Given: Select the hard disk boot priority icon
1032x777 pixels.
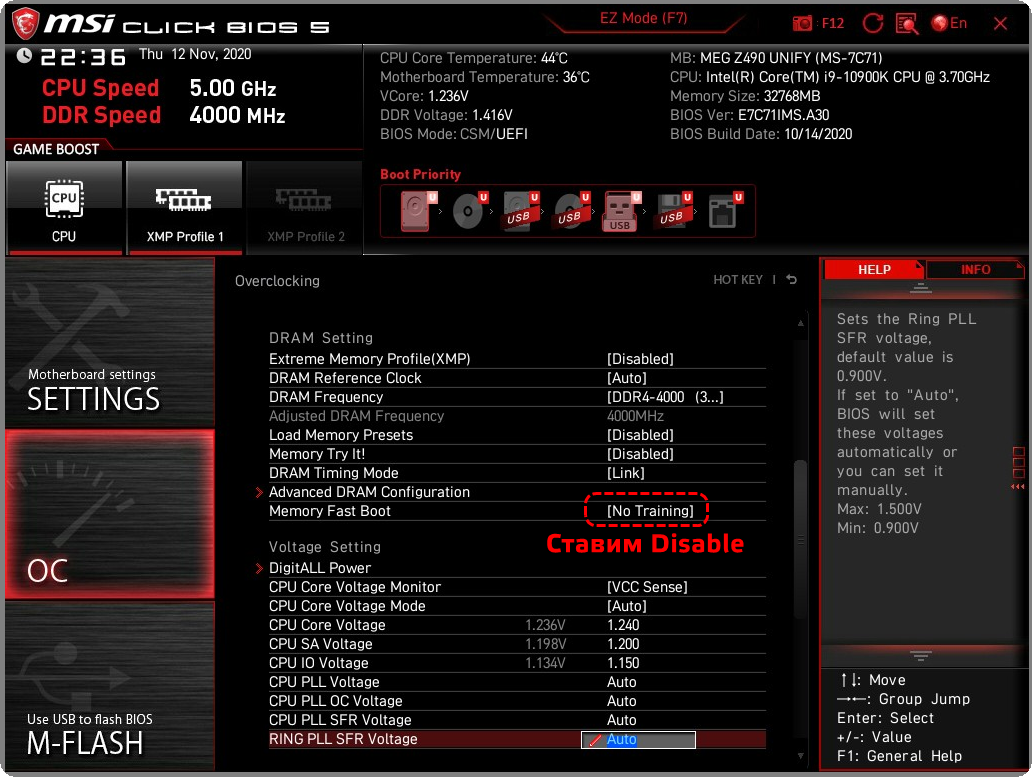Looking at the screenshot, I should (419, 211).
